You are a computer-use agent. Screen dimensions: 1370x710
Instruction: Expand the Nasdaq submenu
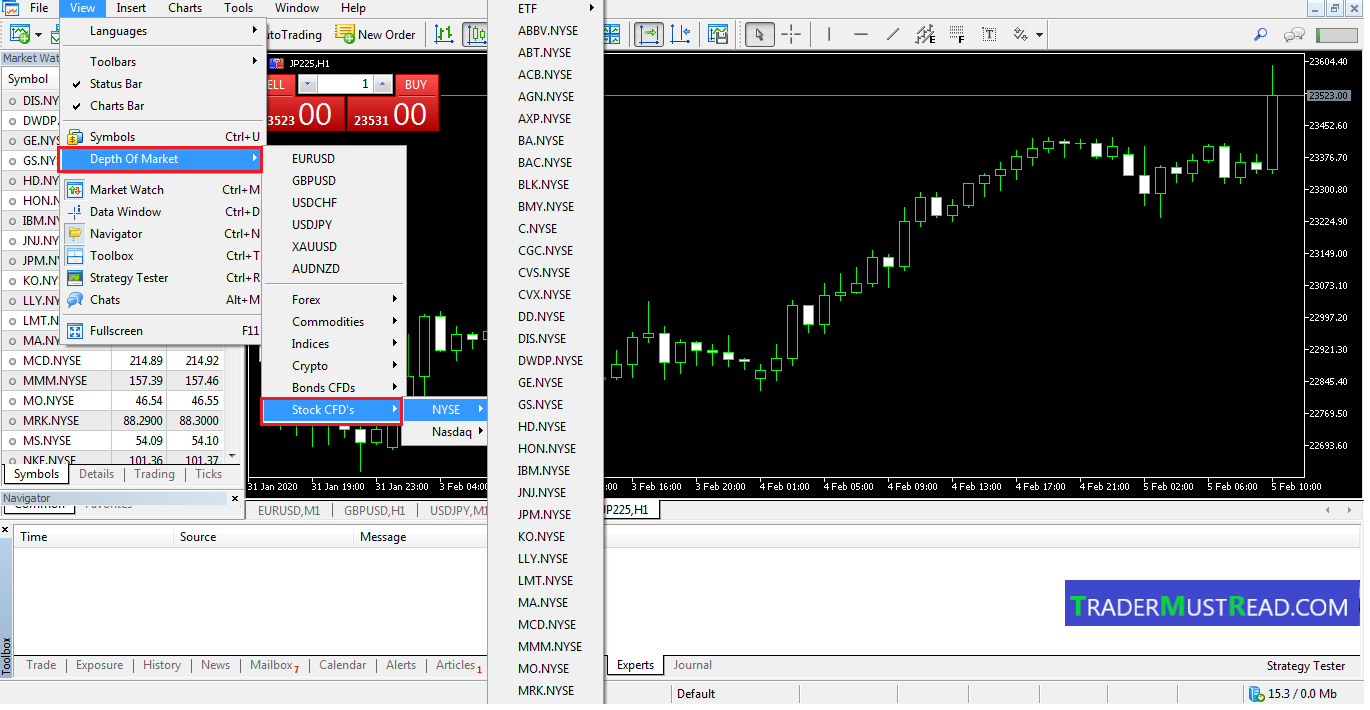coord(445,432)
